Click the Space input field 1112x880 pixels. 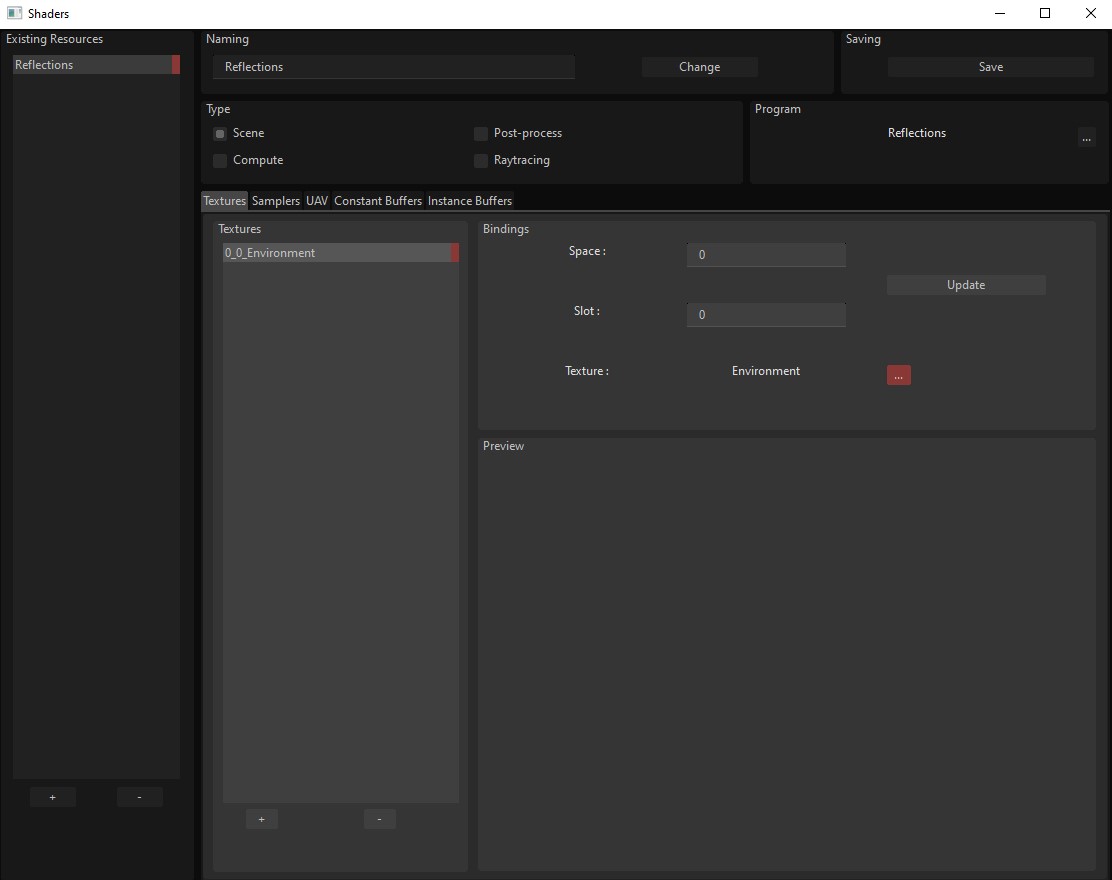pyautogui.click(x=766, y=255)
